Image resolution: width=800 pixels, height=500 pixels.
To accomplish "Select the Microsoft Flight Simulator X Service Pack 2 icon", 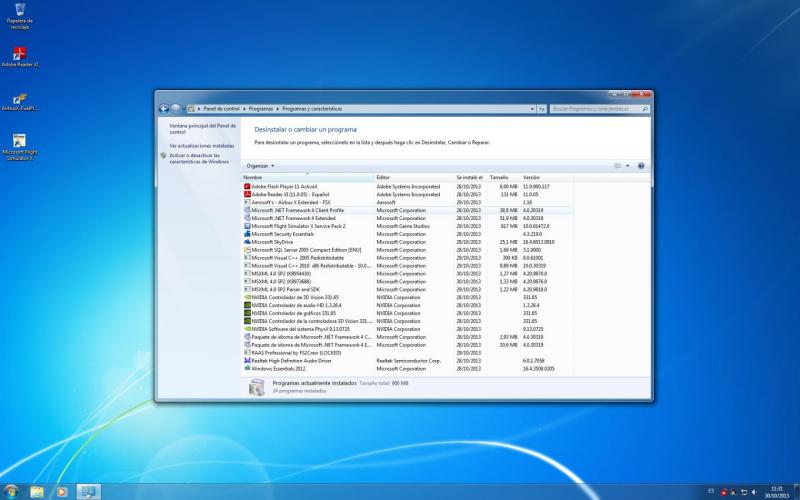I will 247,226.
